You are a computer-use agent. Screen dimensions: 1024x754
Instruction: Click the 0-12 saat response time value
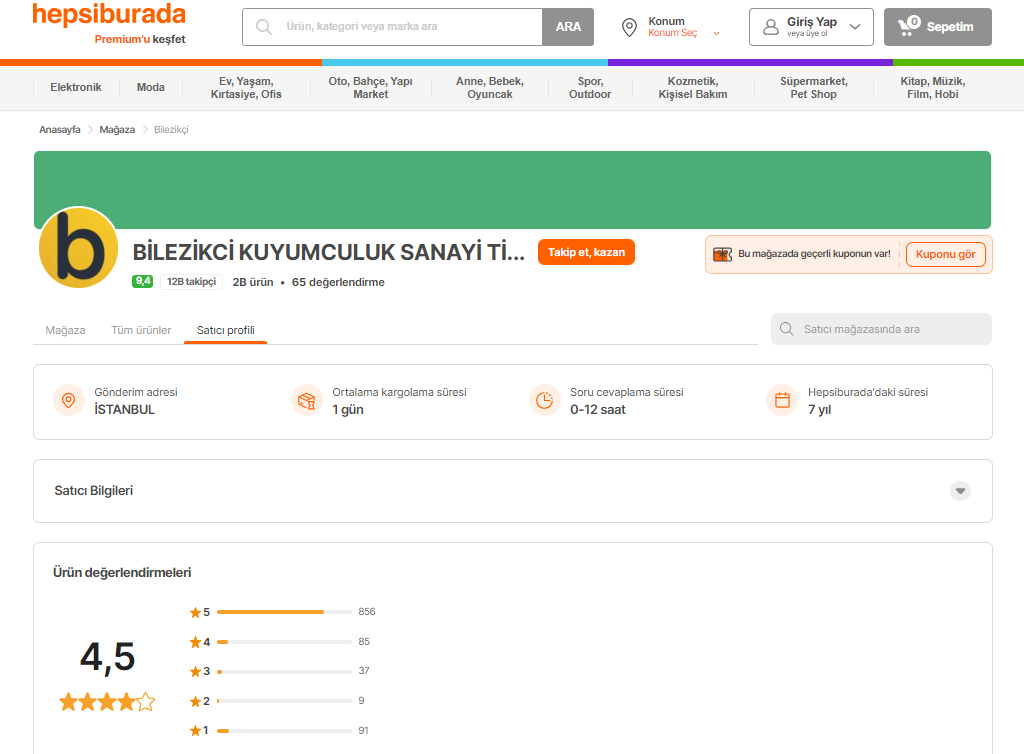point(598,410)
